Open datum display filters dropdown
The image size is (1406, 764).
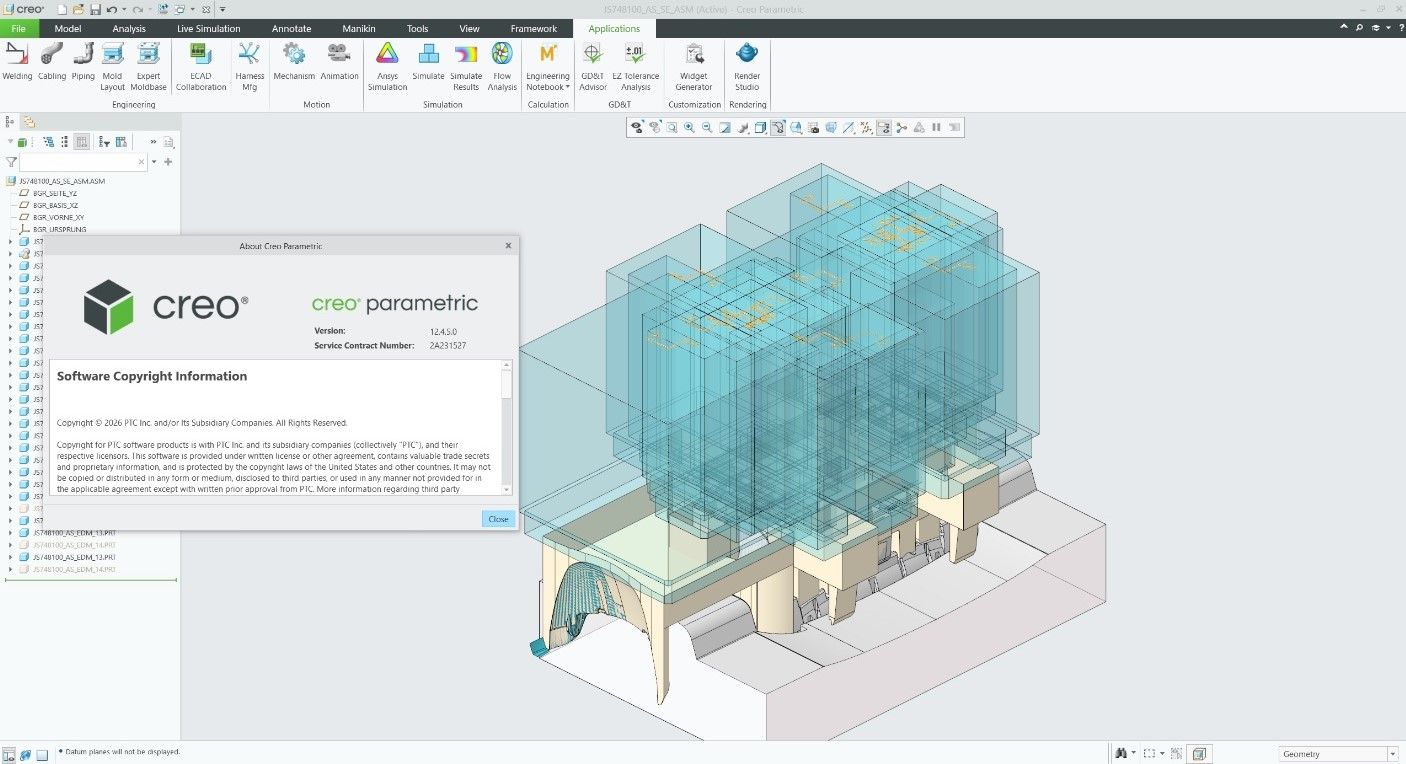point(866,127)
